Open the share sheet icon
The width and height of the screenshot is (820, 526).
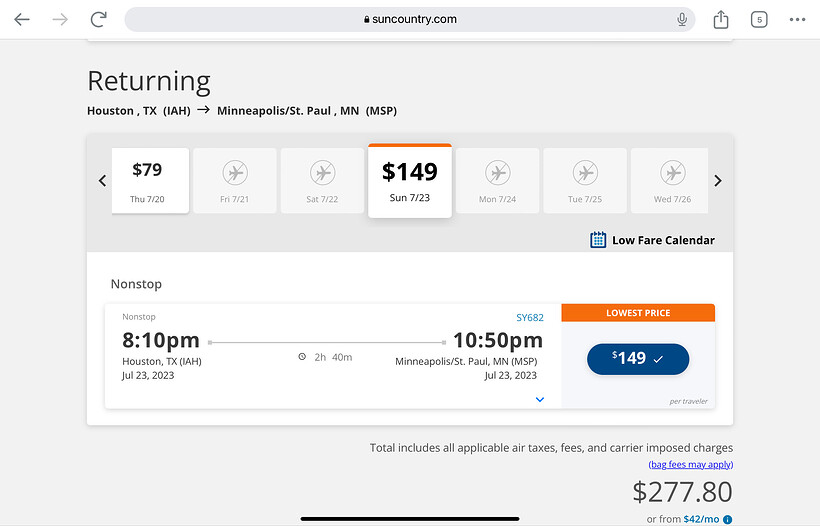click(721, 19)
